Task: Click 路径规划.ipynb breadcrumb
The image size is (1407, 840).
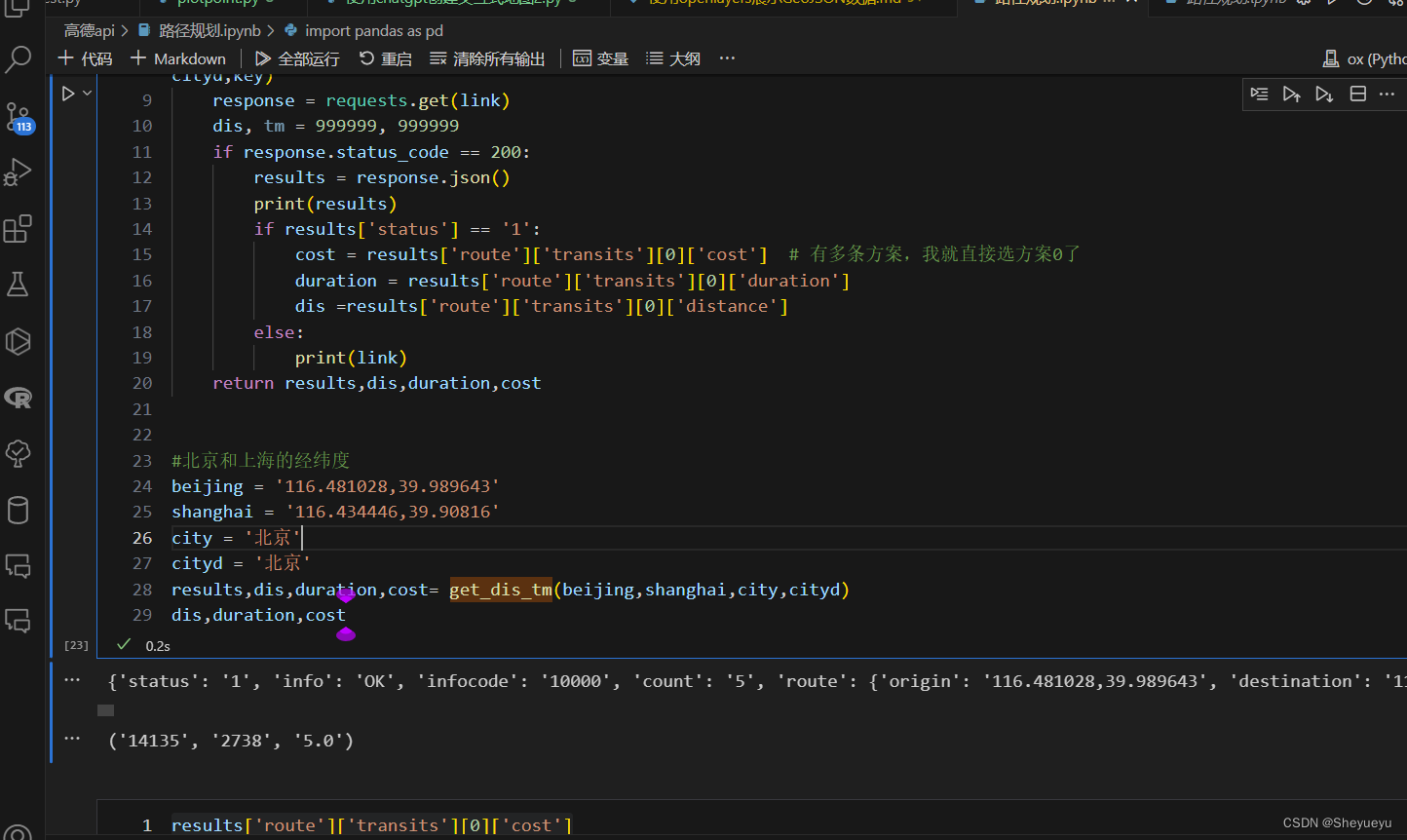Action: click(x=199, y=30)
